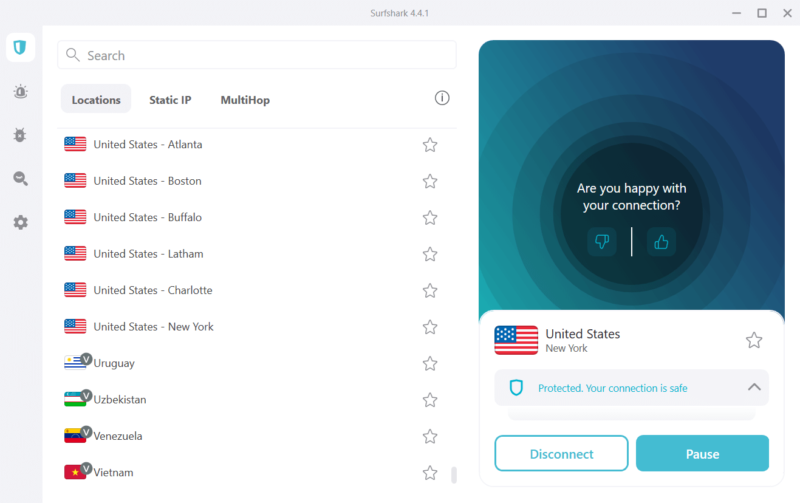Star the United States - New York list row

point(430,327)
